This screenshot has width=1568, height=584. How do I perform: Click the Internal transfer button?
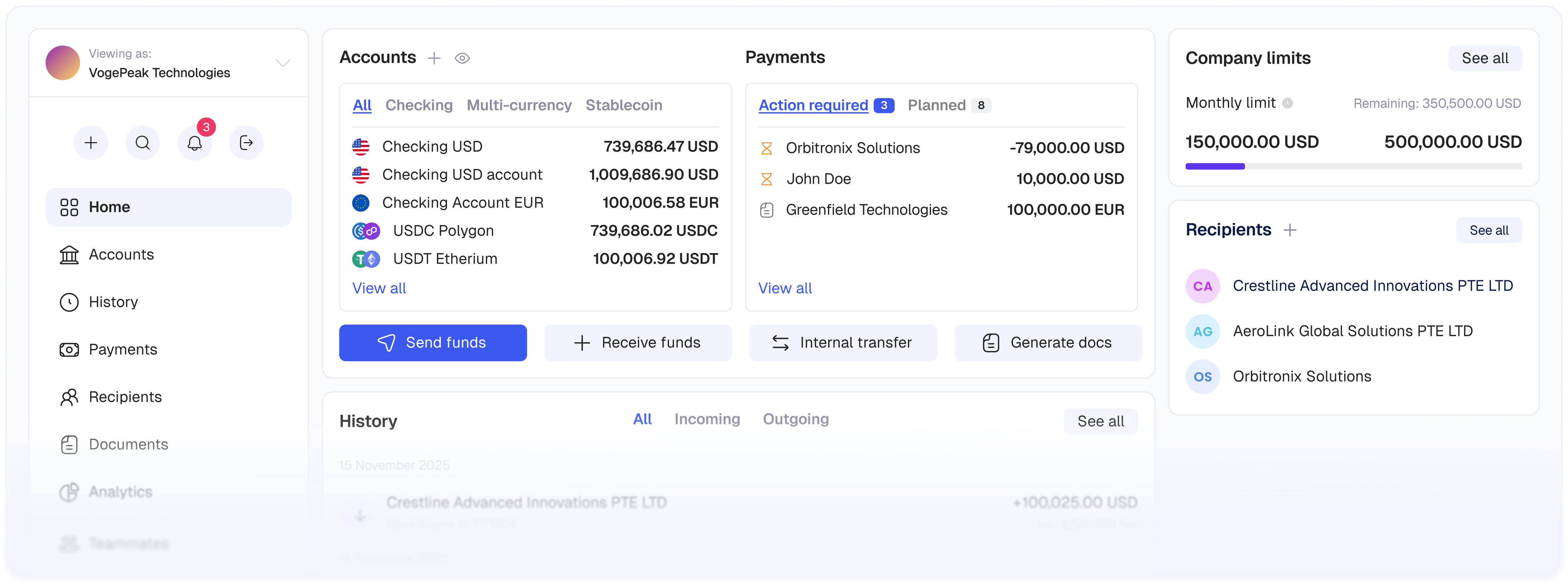pos(843,343)
